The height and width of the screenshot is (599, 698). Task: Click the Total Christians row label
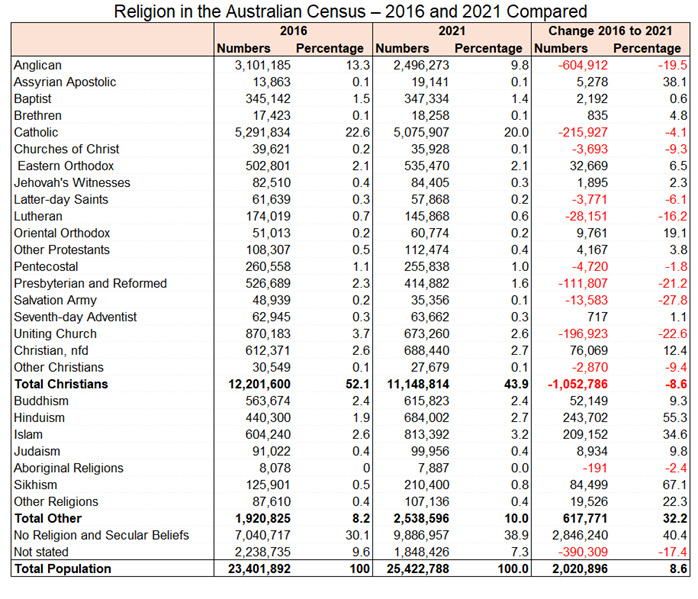pos(61,384)
